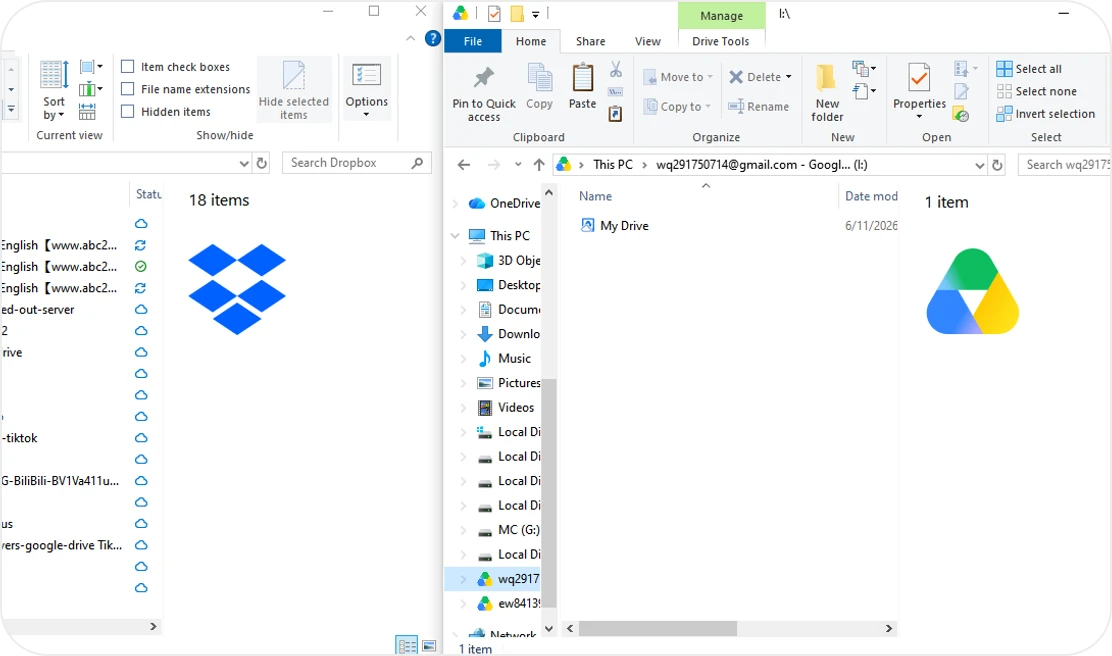Click the Cut scissors icon
The image size is (1112, 656).
pyautogui.click(x=616, y=69)
